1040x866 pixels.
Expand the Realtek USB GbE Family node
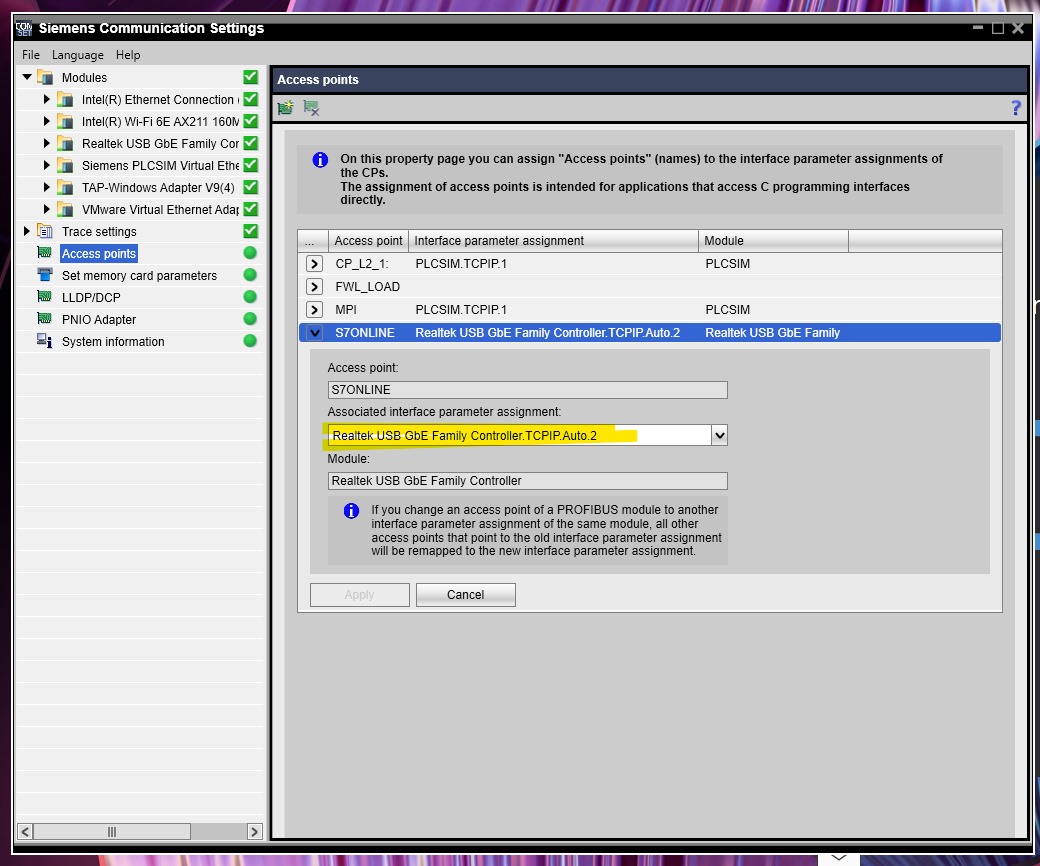46,143
